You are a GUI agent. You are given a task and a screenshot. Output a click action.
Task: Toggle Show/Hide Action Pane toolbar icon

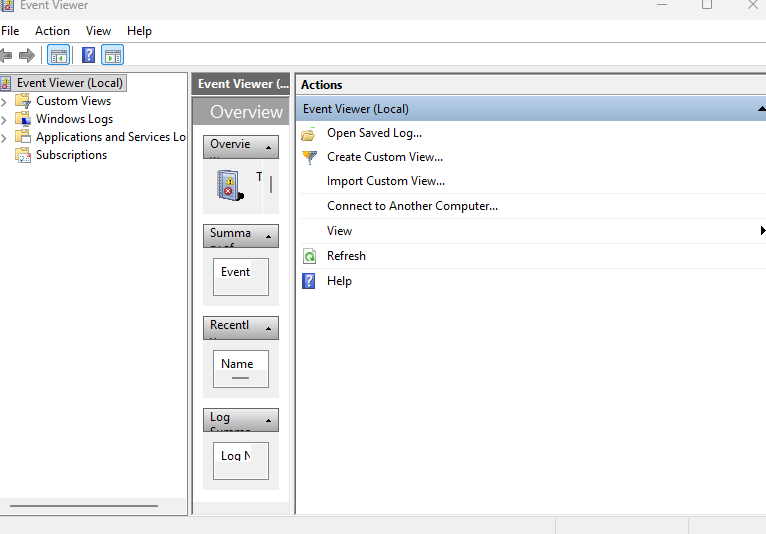tap(113, 55)
